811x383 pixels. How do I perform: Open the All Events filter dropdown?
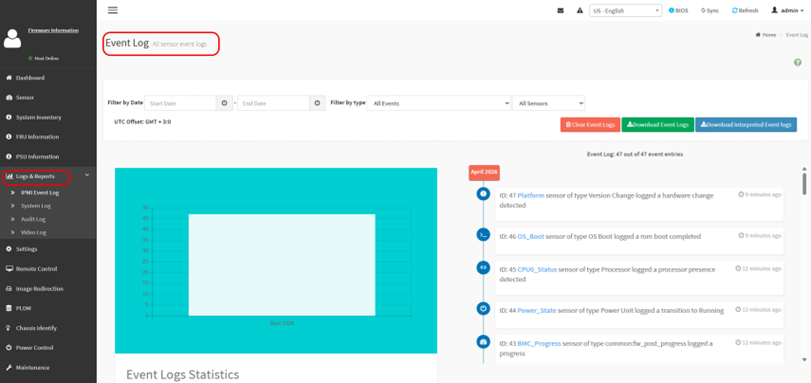(439, 103)
